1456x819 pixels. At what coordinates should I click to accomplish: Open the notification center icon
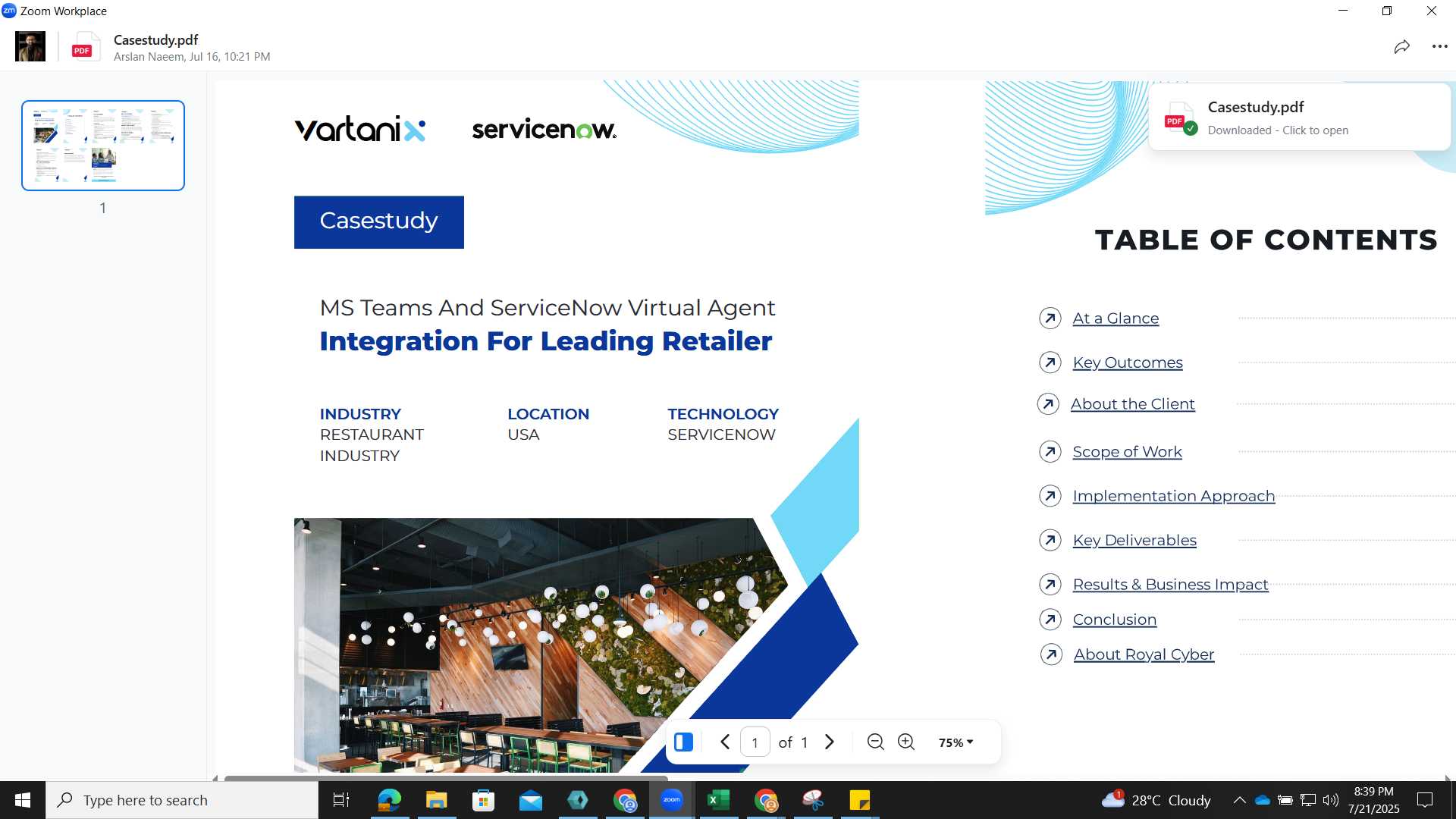point(1425,800)
